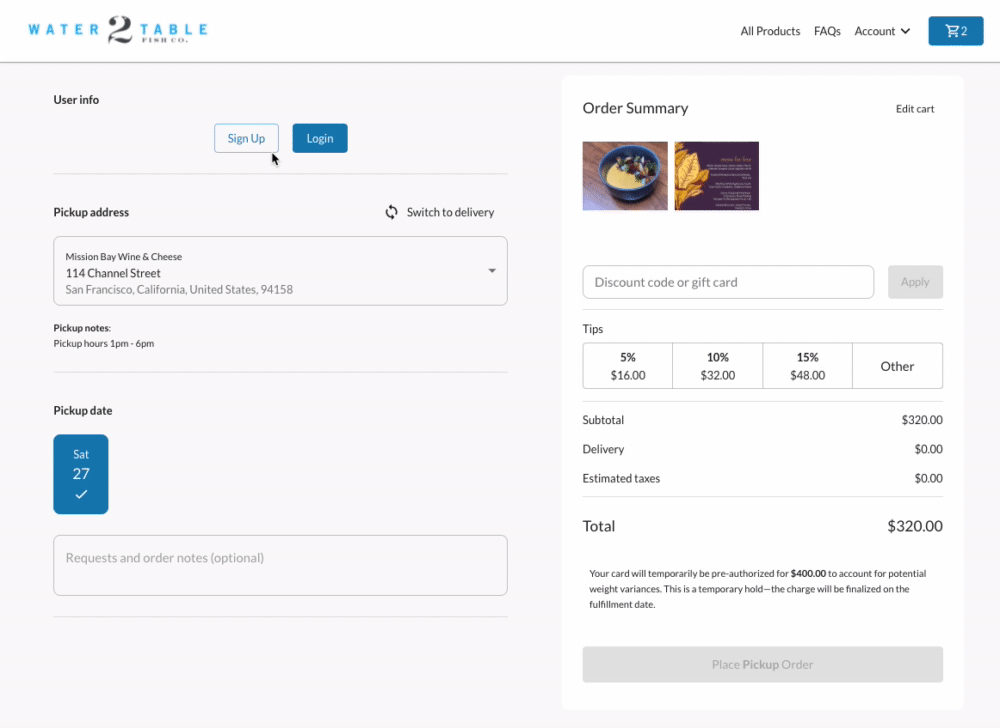Select the 5% tip option
The width and height of the screenshot is (1000, 728).
pyautogui.click(x=627, y=366)
